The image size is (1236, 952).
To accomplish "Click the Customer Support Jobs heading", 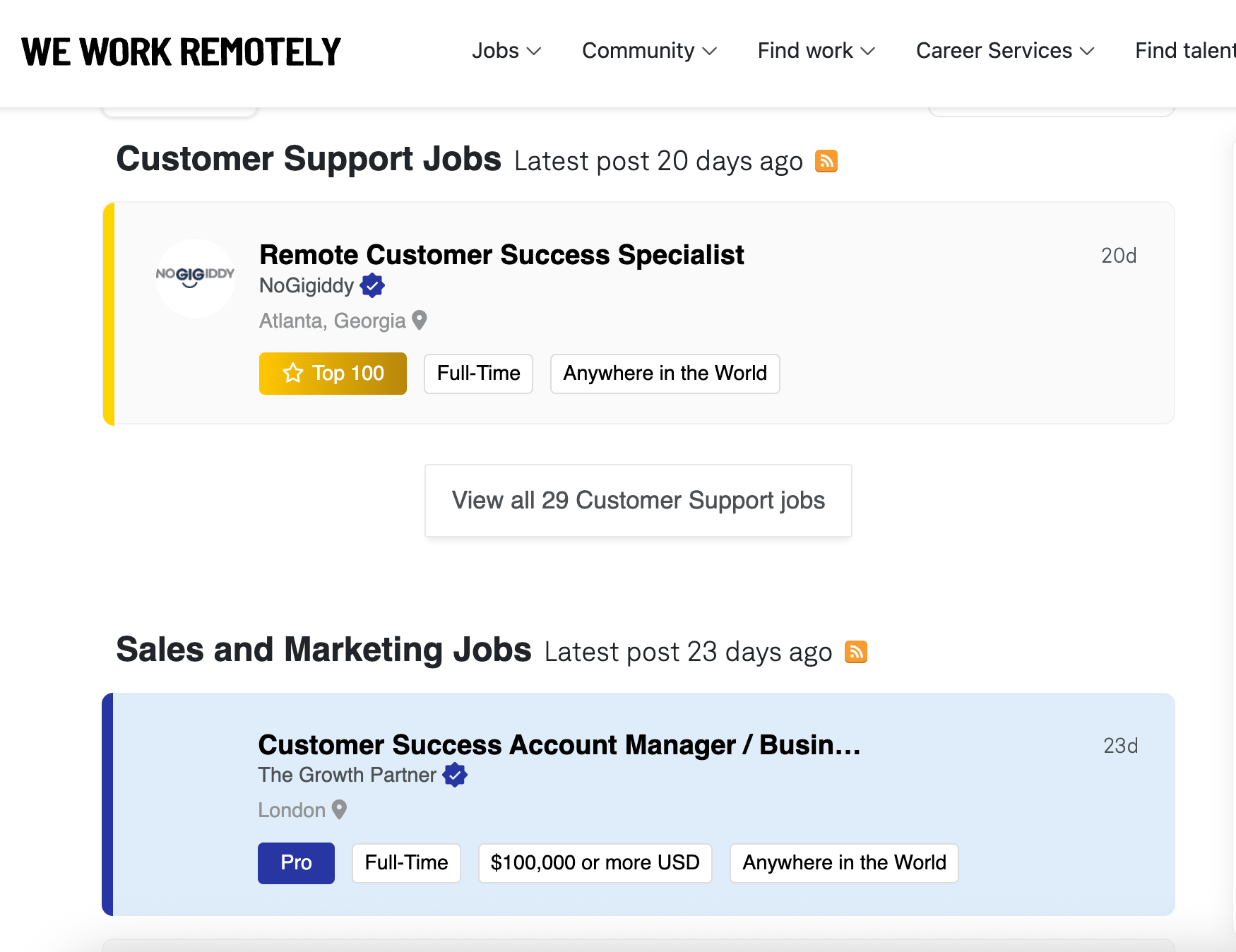I will tap(309, 159).
